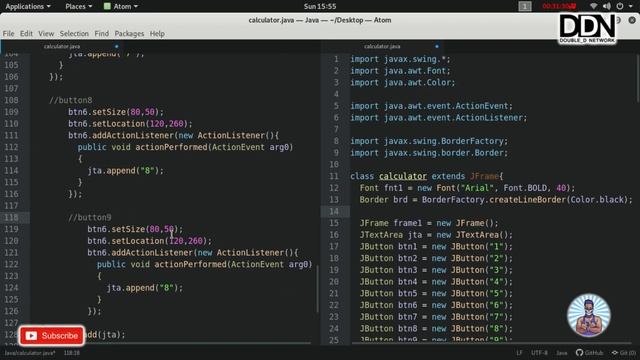640x360 pixels.
Task: Click 'JFrame frame1 = new JFrame();' line
Action: 429,223
